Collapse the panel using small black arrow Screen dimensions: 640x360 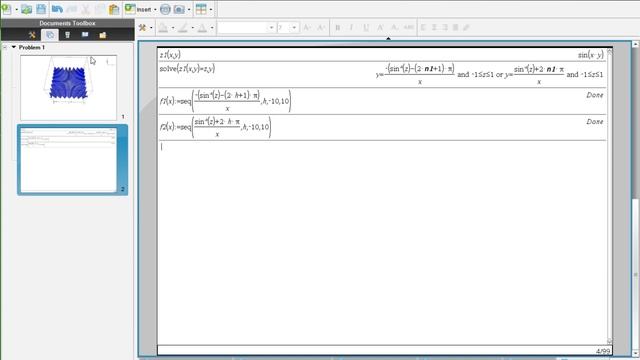click(x=388, y=38)
